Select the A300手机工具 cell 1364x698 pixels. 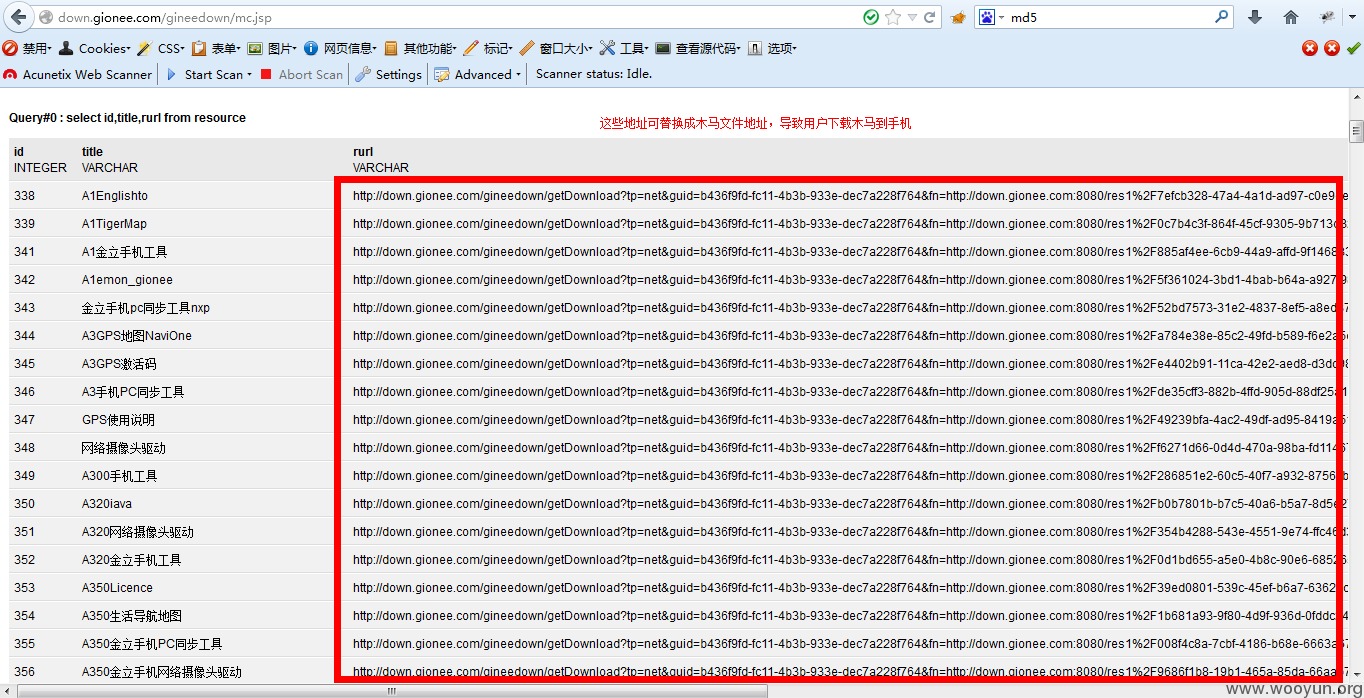[x=120, y=476]
